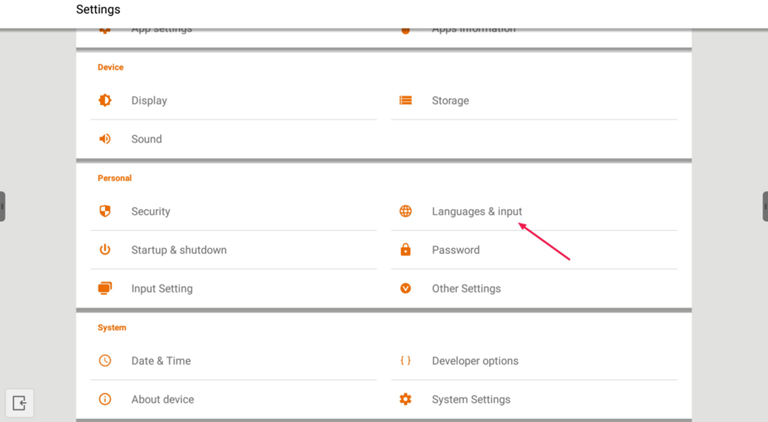
Task: Click the exit button at bottom left
Action: coord(19,403)
